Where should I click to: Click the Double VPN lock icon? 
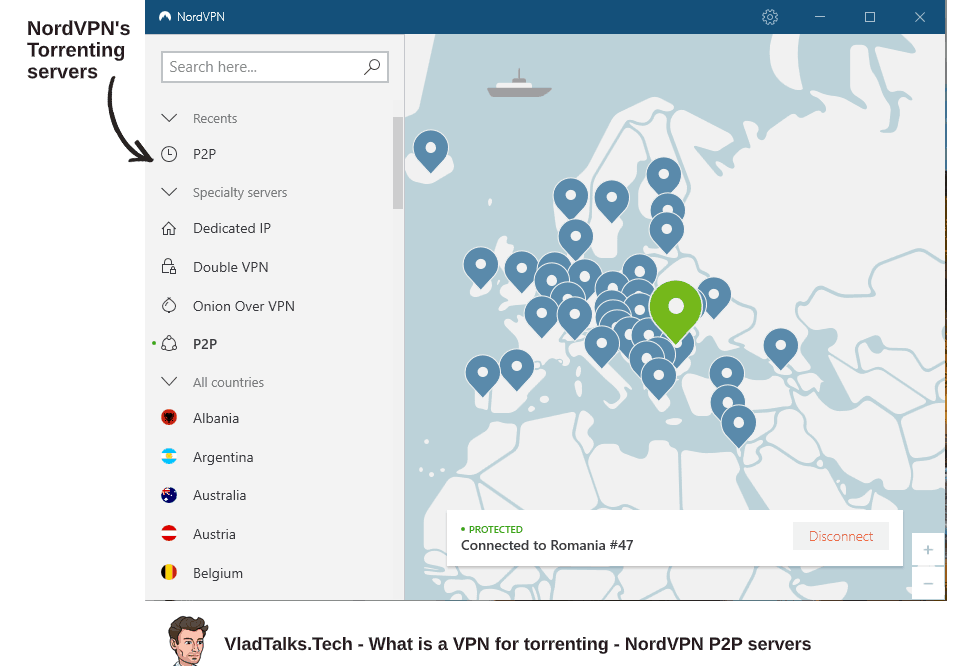click(x=169, y=267)
